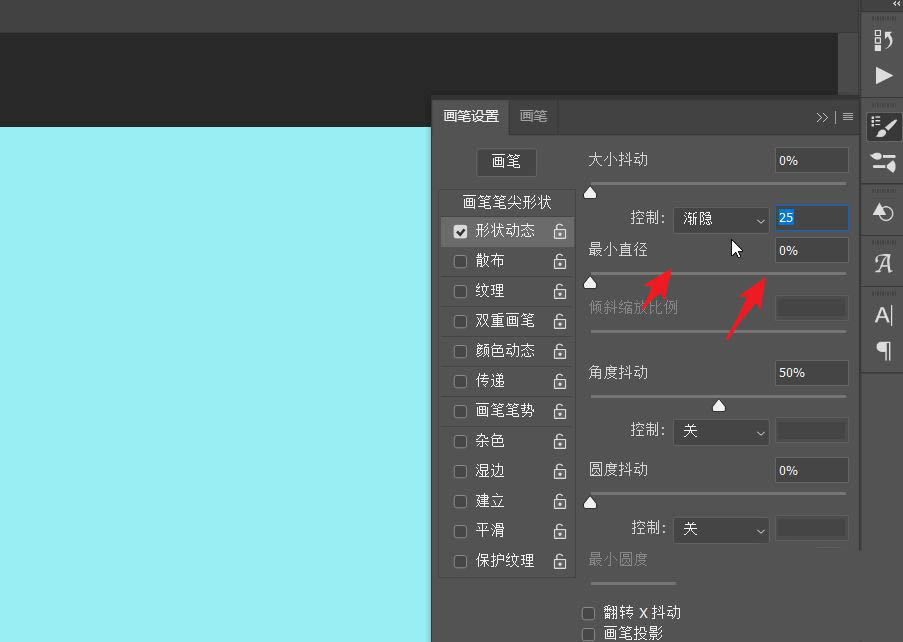Open the Clone Source panel icon

(x=883, y=212)
